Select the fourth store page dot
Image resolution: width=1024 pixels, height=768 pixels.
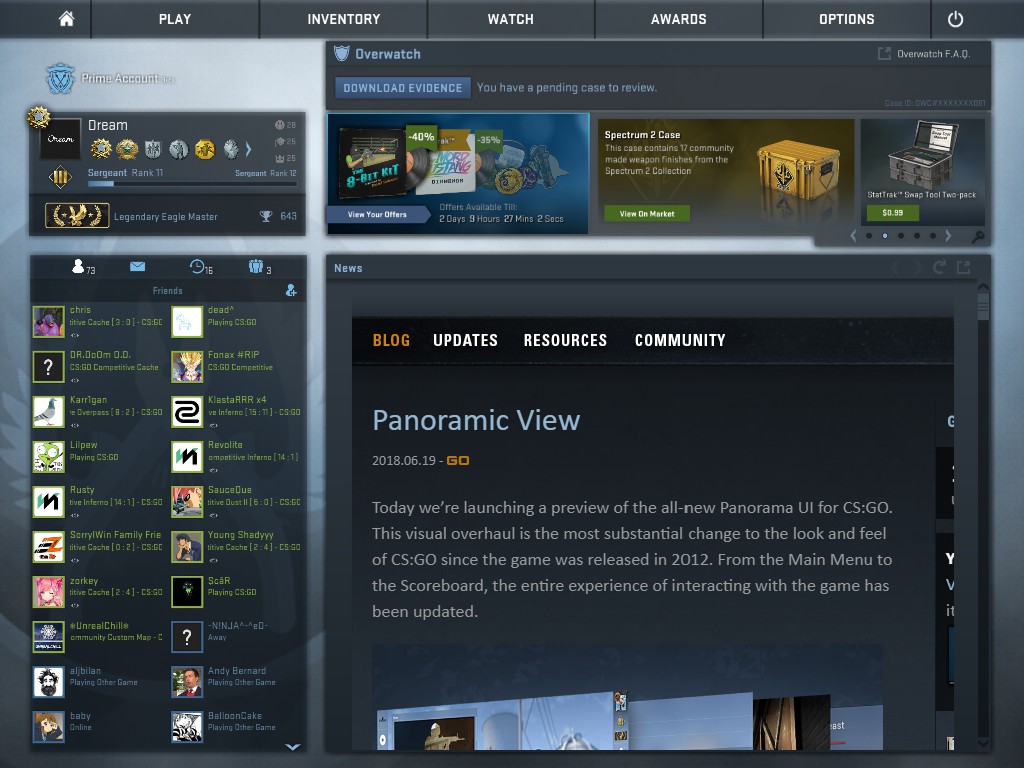917,236
